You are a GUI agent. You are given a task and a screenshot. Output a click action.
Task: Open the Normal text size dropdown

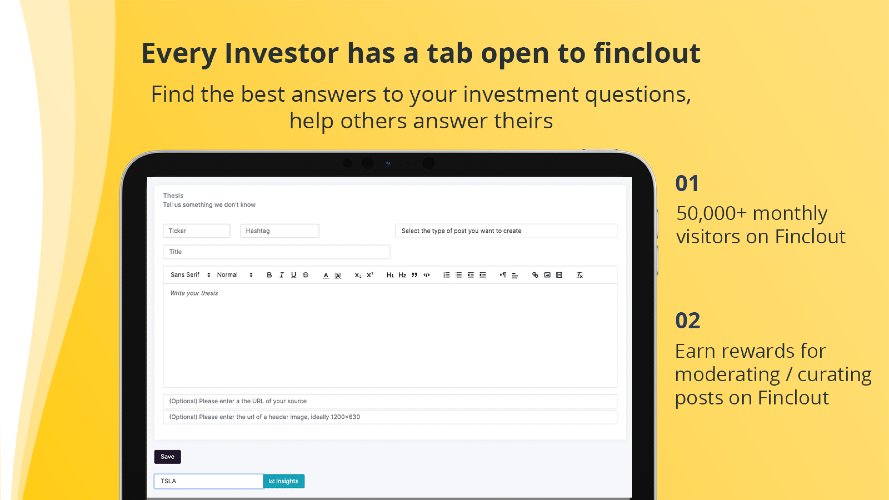pos(235,275)
